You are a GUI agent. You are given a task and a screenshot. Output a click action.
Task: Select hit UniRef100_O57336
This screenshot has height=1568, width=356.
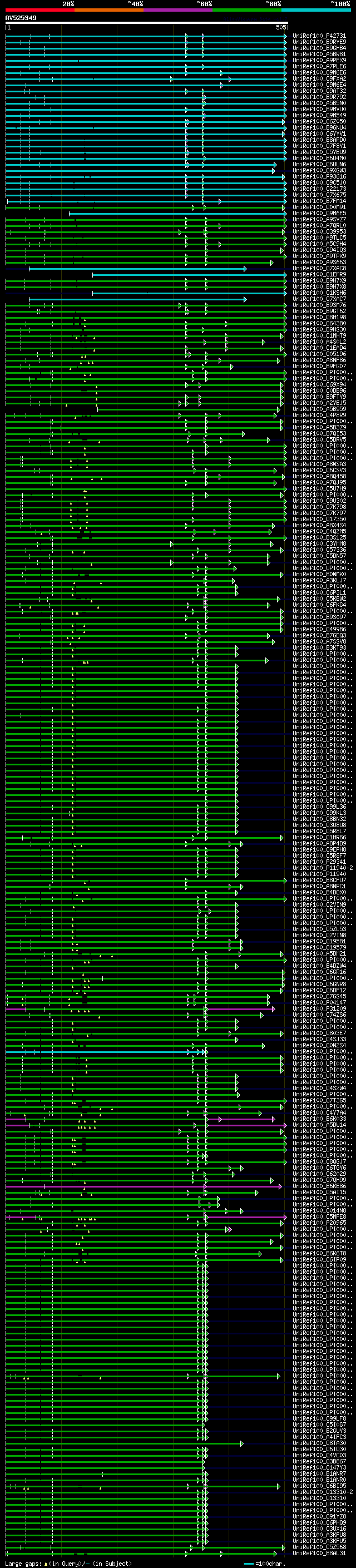319,550
